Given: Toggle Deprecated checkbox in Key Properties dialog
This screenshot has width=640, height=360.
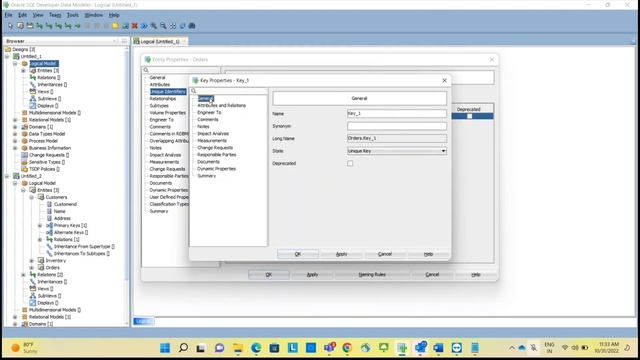Looking at the screenshot, I should (x=350, y=163).
